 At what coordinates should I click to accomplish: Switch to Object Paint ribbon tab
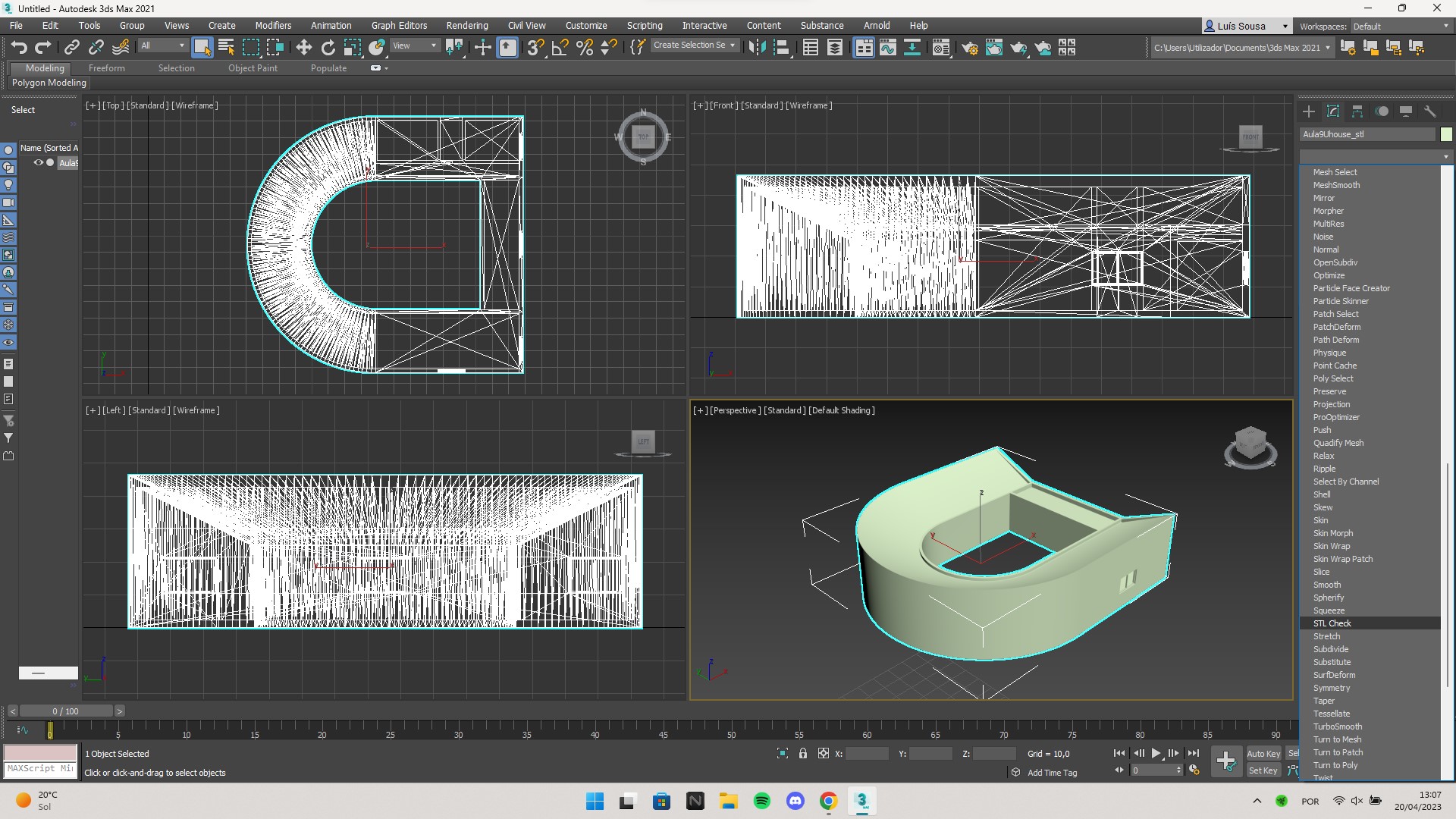coord(253,68)
